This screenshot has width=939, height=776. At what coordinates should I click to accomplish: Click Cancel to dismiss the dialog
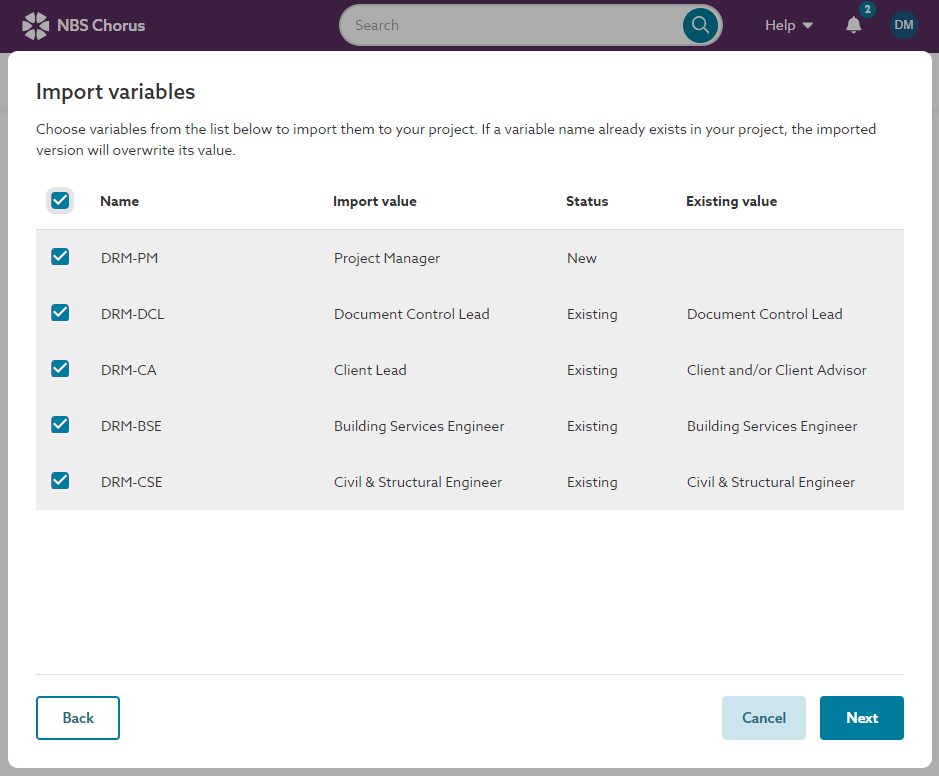pyautogui.click(x=763, y=718)
